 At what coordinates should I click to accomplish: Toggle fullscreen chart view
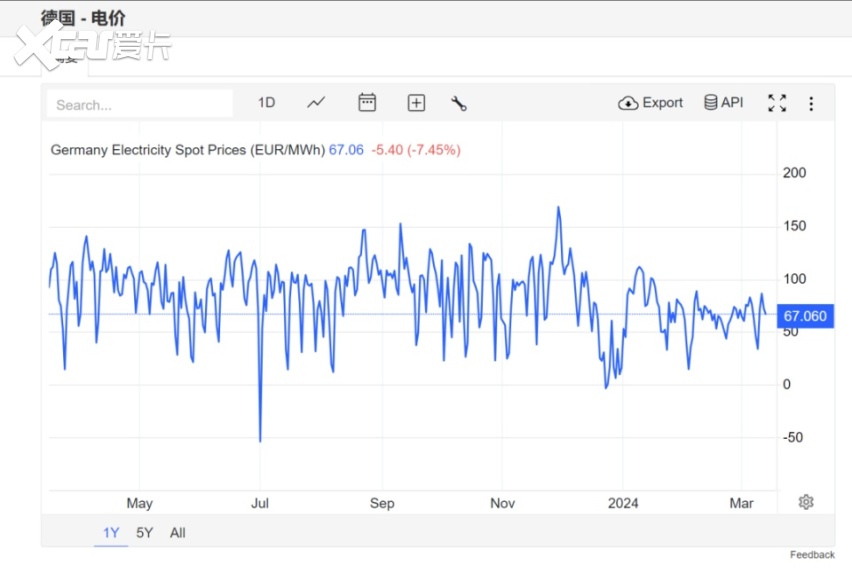coord(777,103)
